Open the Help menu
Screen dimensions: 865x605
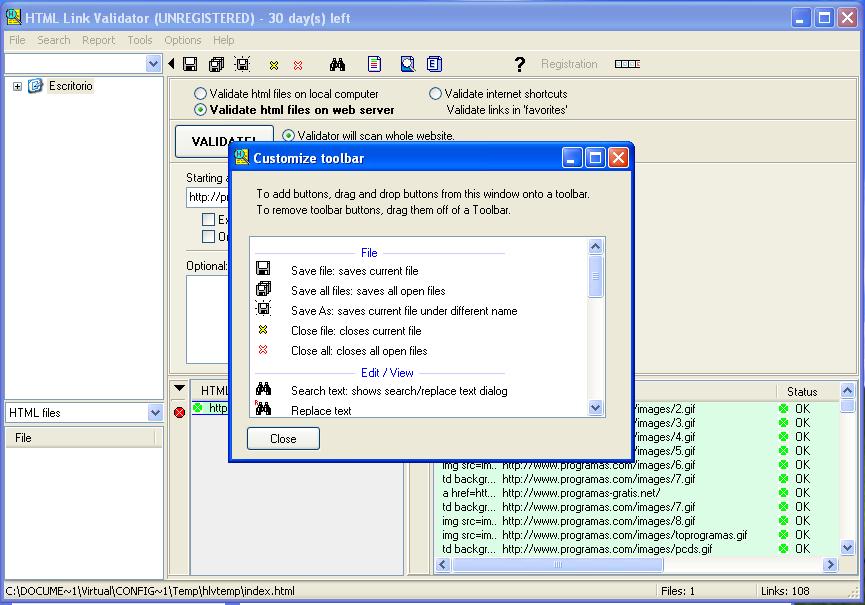click(223, 40)
